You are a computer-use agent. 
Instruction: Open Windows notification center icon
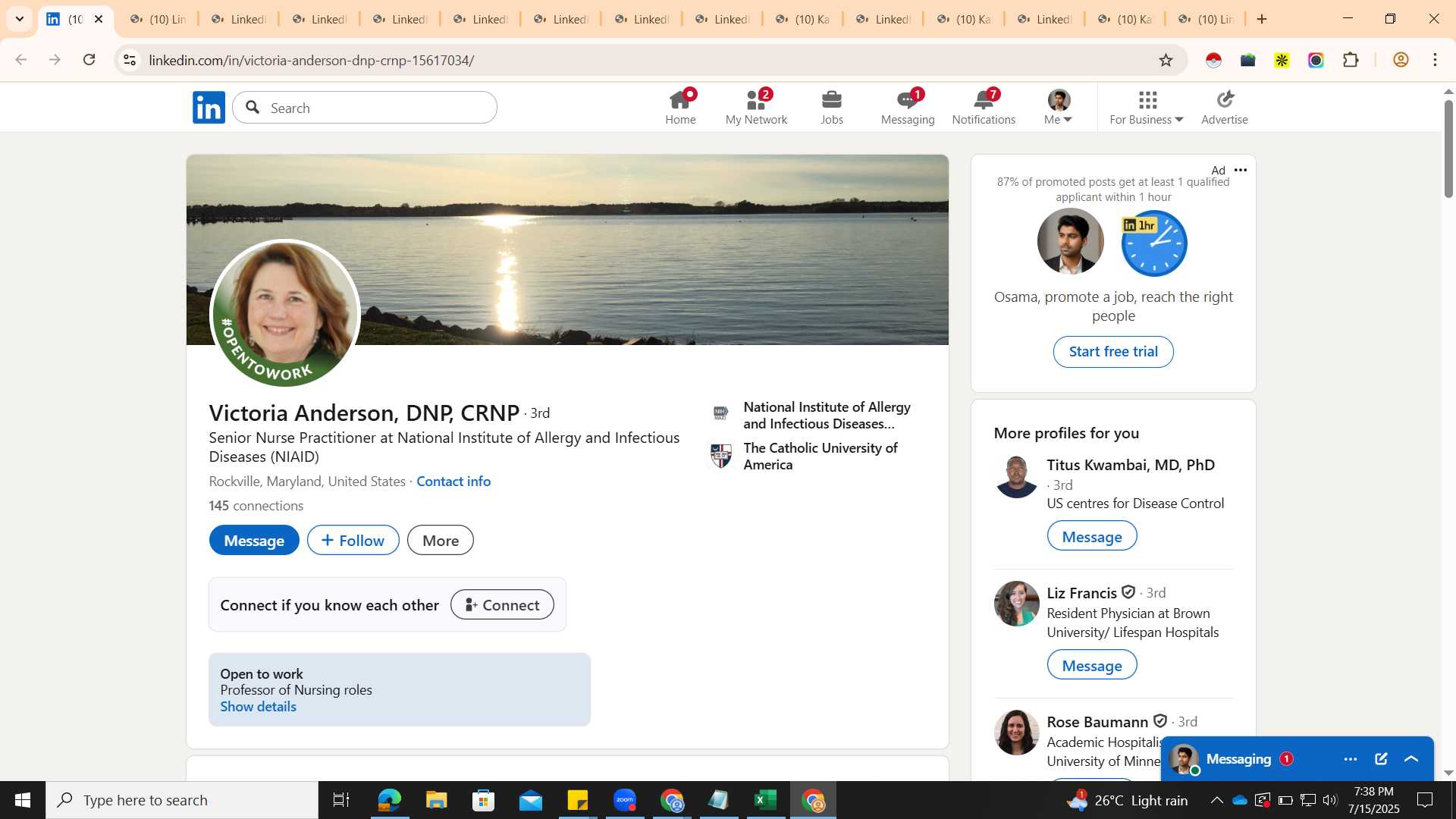pyautogui.click(x=1425, y=800)
